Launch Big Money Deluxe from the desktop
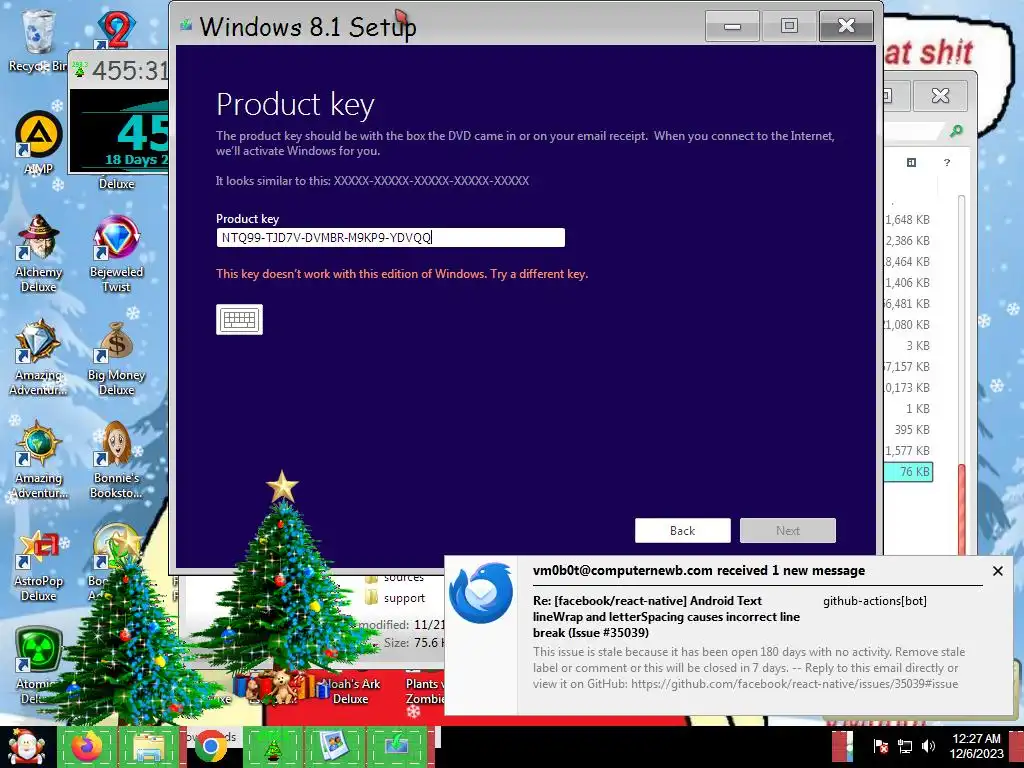 point(116,357)
